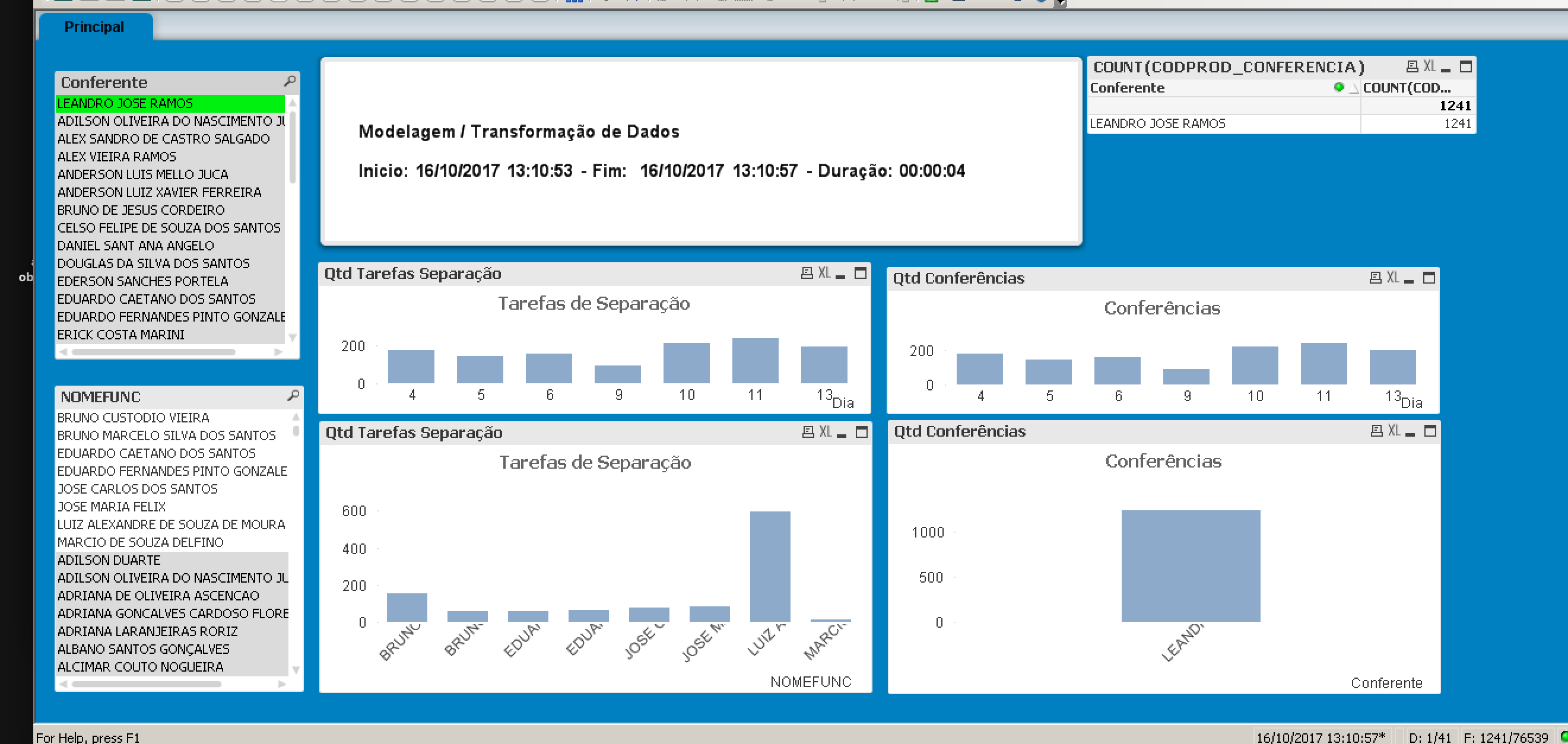Send the COUNT(CODPROD_CONFERENCIA) table to Excel via XL icon
Viewport: 1568px width, 744px height.
tap(1429, 66)
